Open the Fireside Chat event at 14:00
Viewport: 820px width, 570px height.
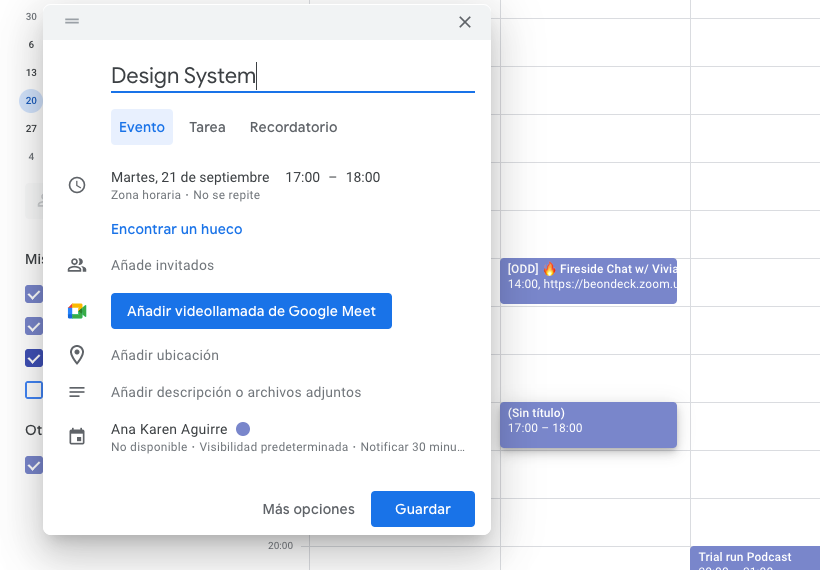coord(588,281)
